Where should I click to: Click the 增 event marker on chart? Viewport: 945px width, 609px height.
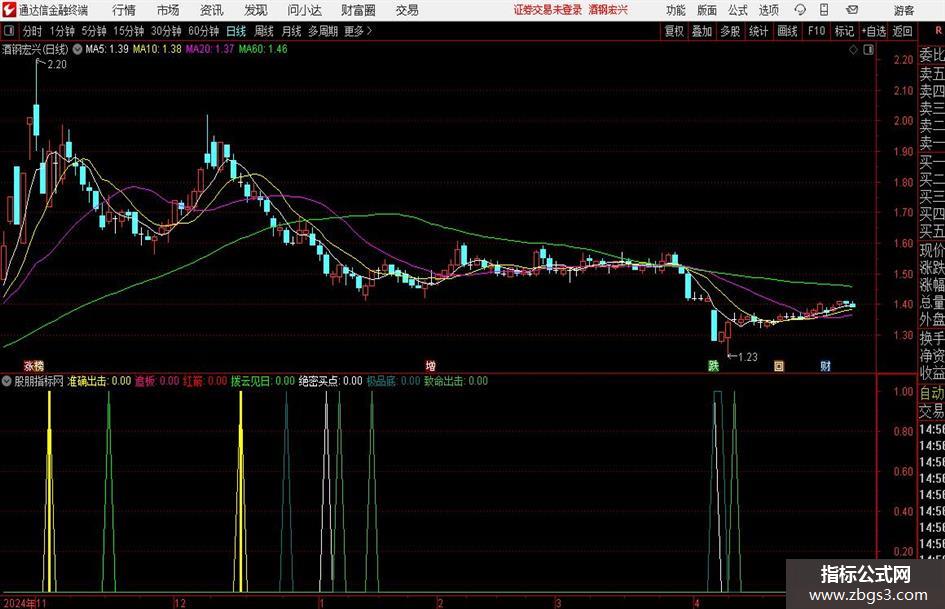point(430,365)
